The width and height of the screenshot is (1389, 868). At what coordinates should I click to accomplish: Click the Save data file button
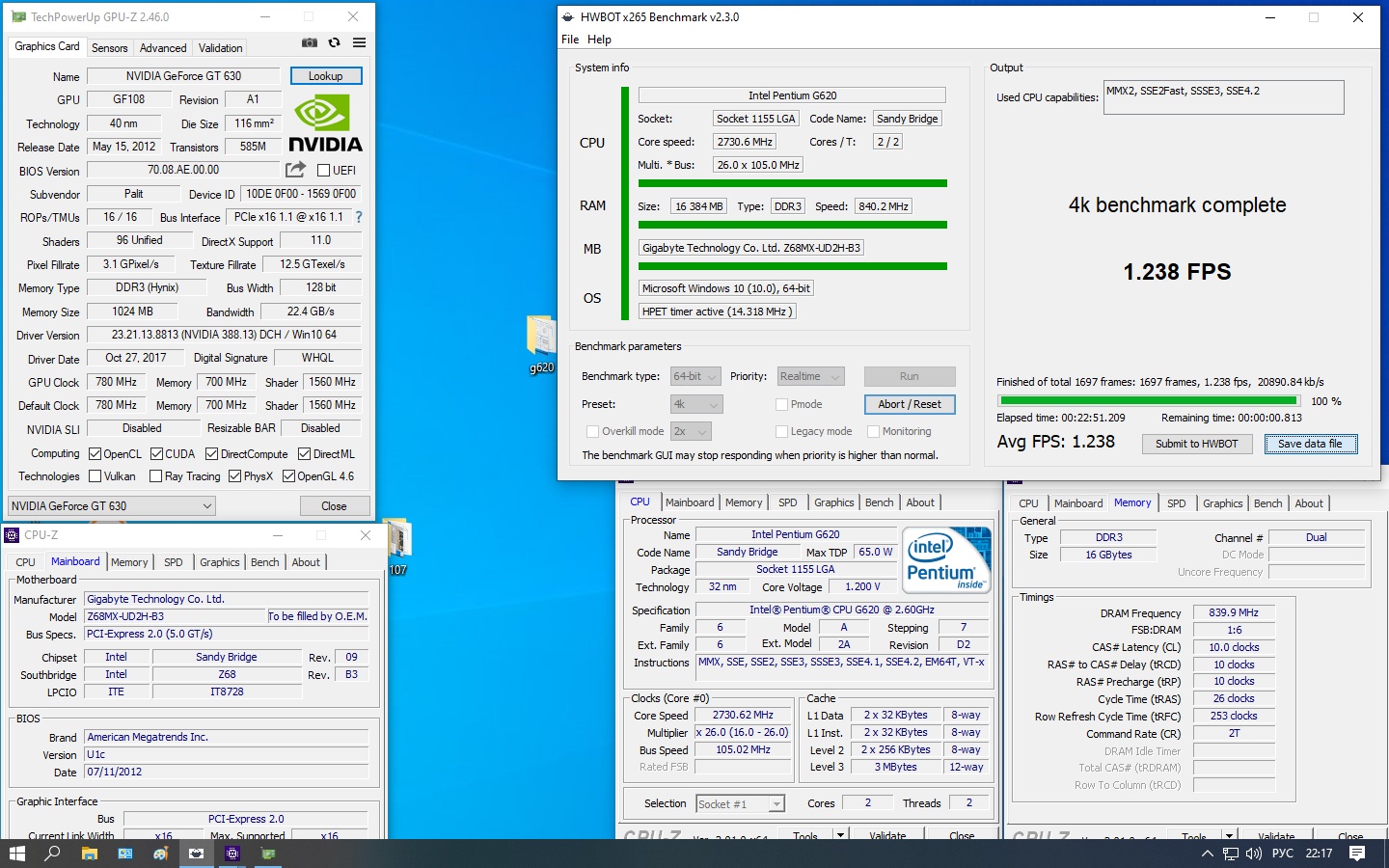pyautogui.click(x=1311, y=444)
